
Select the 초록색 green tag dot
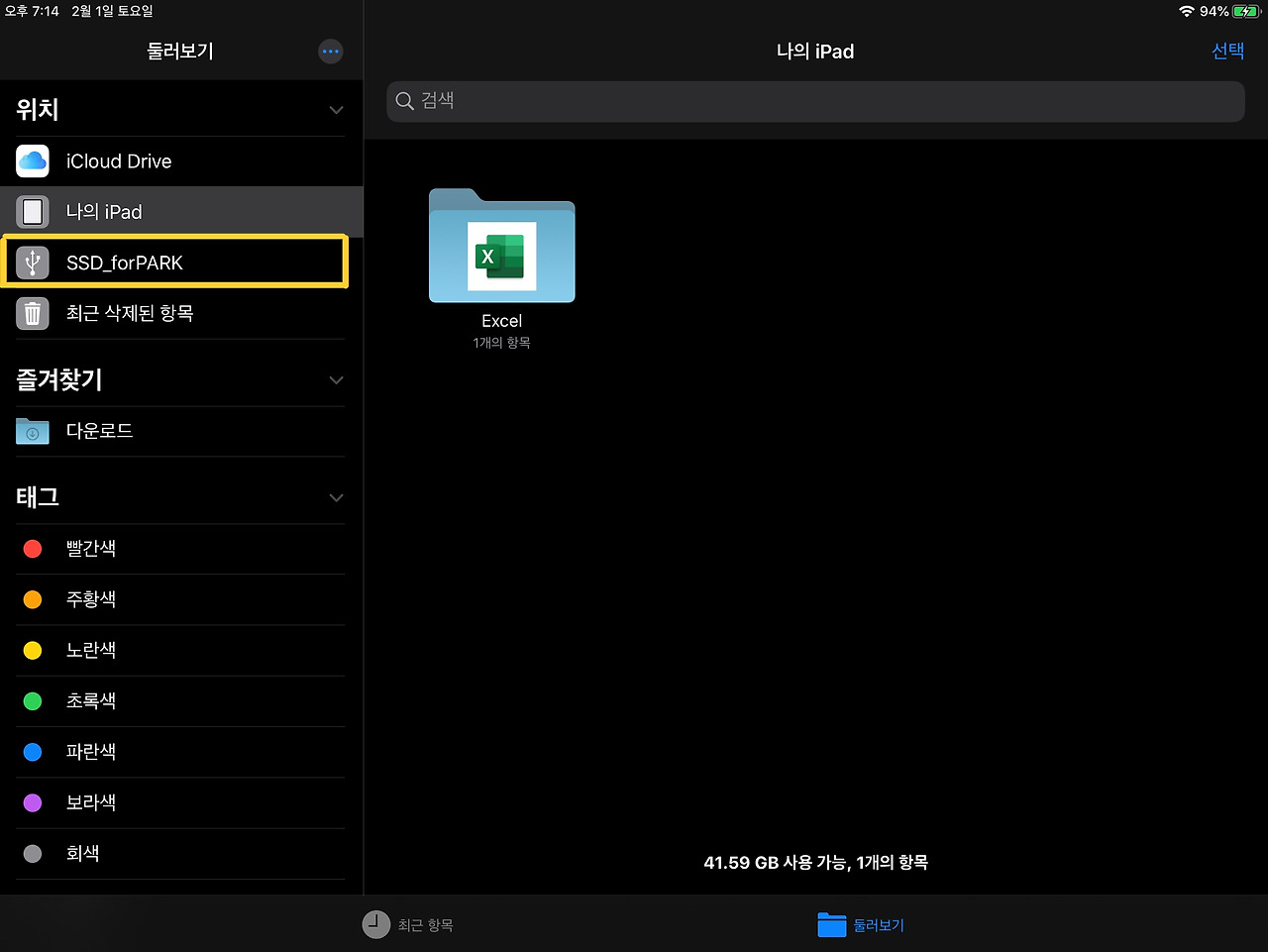33,701
